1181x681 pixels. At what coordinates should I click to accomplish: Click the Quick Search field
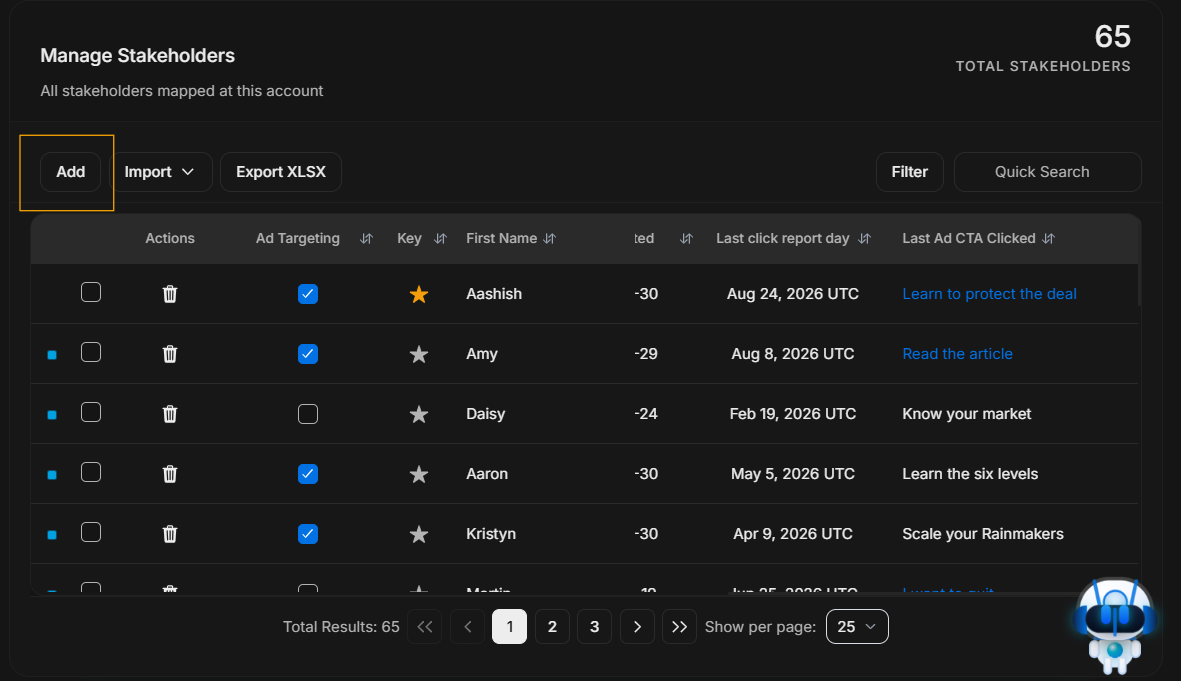click(1048, 172)
